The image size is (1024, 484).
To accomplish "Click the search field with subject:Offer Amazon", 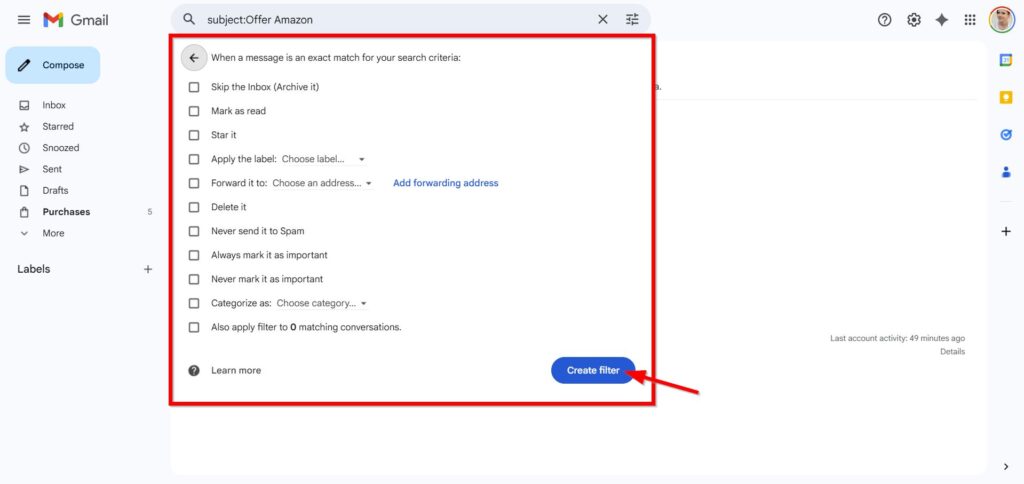I will coord(398,20).
